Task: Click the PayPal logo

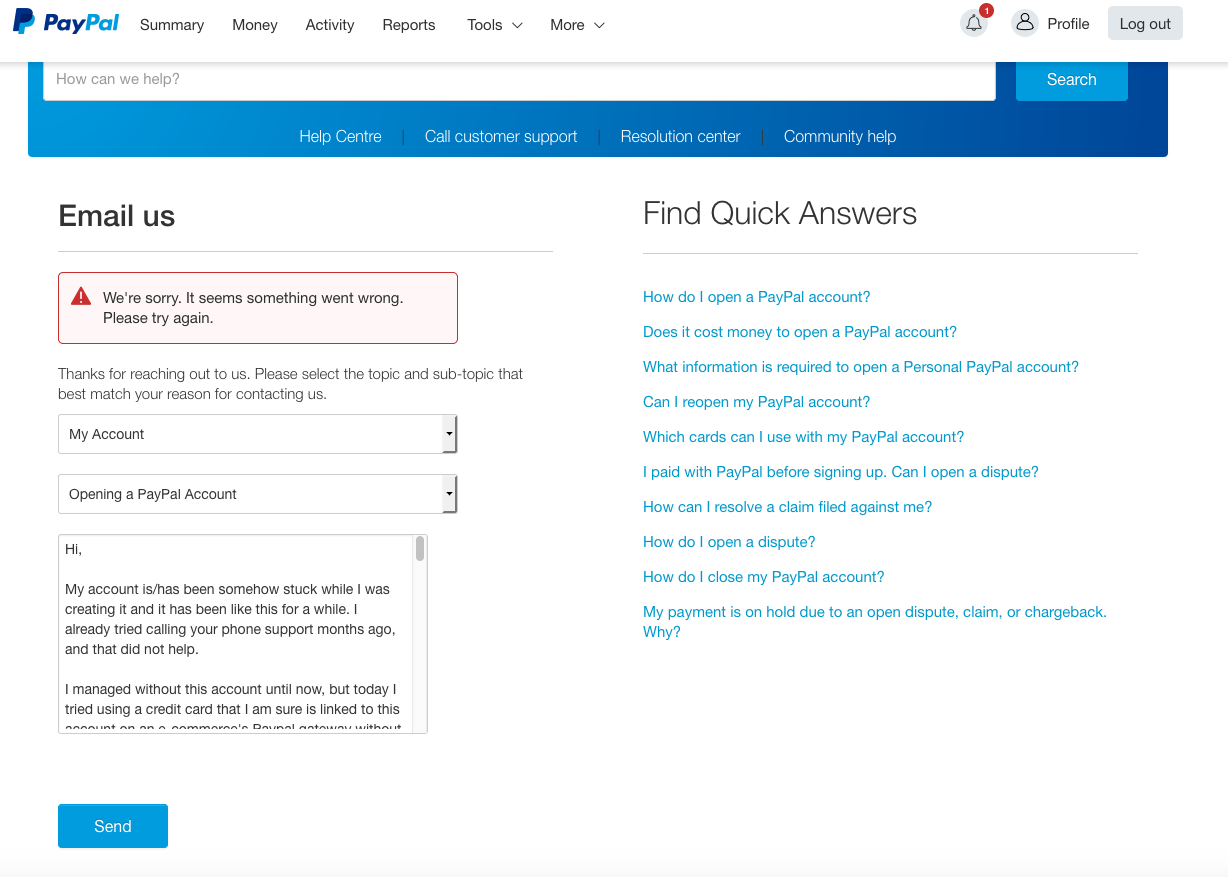Action: [66, 22]
